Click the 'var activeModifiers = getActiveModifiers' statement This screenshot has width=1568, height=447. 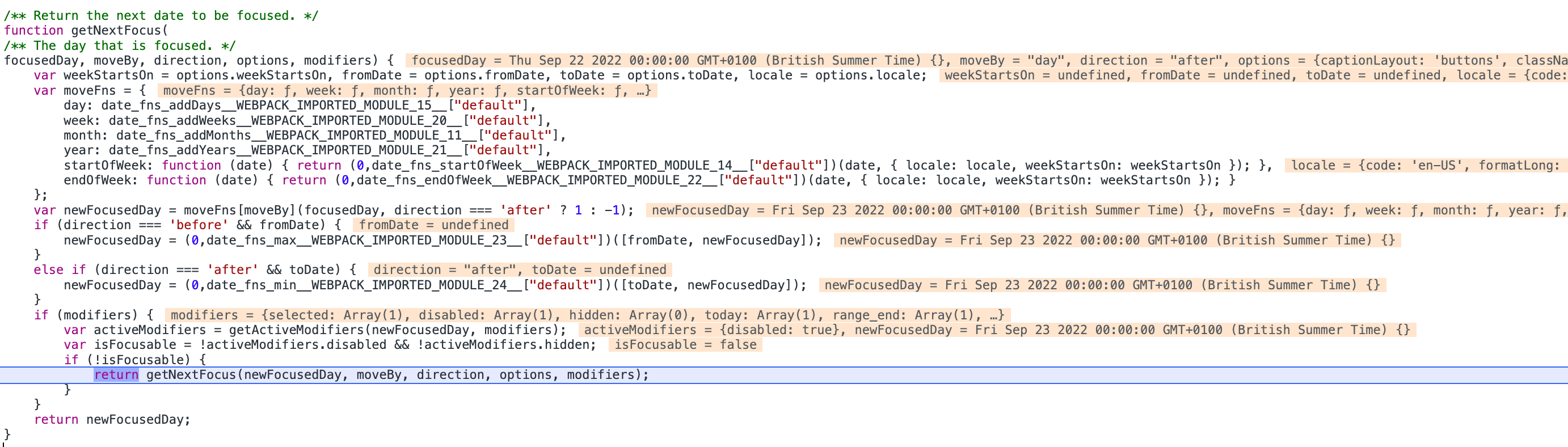coord(315,330)
